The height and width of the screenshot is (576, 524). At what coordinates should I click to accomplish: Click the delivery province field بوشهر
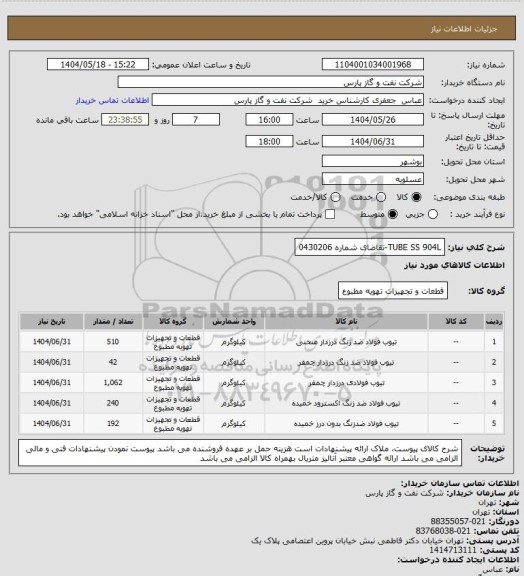(x=373, y=161)
